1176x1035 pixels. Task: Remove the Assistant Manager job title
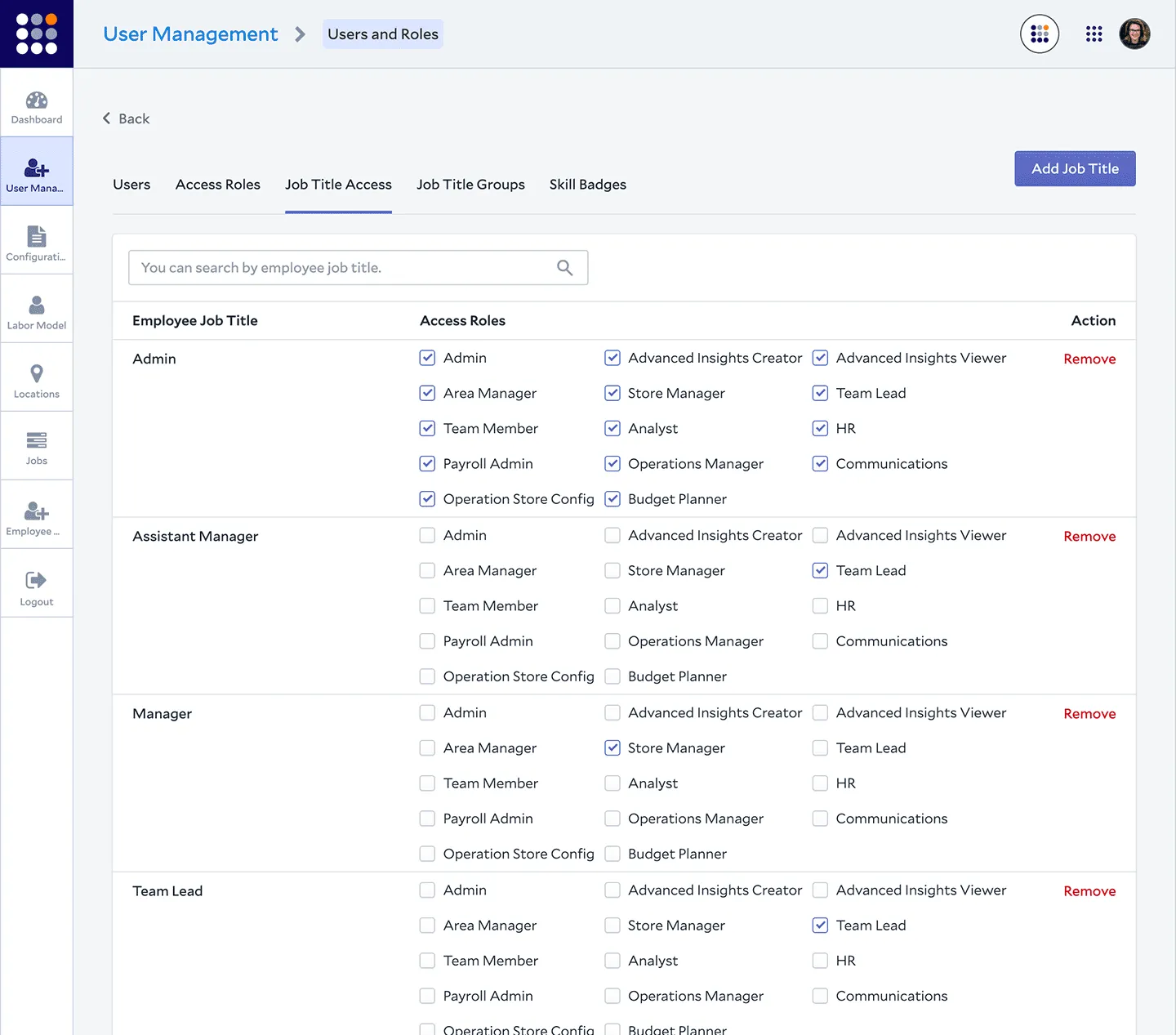(1089, 537)
